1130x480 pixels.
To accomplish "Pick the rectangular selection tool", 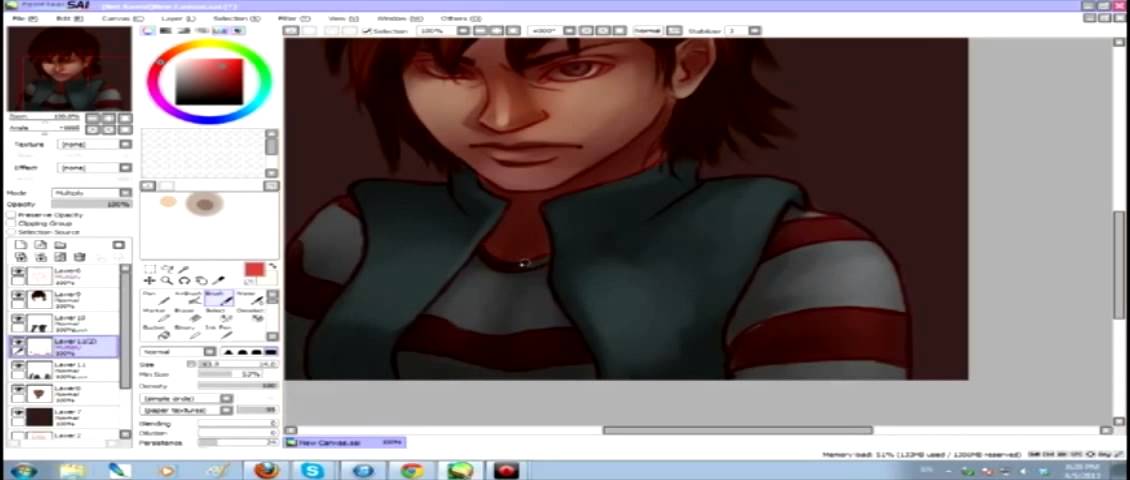I will pos(149,269).
